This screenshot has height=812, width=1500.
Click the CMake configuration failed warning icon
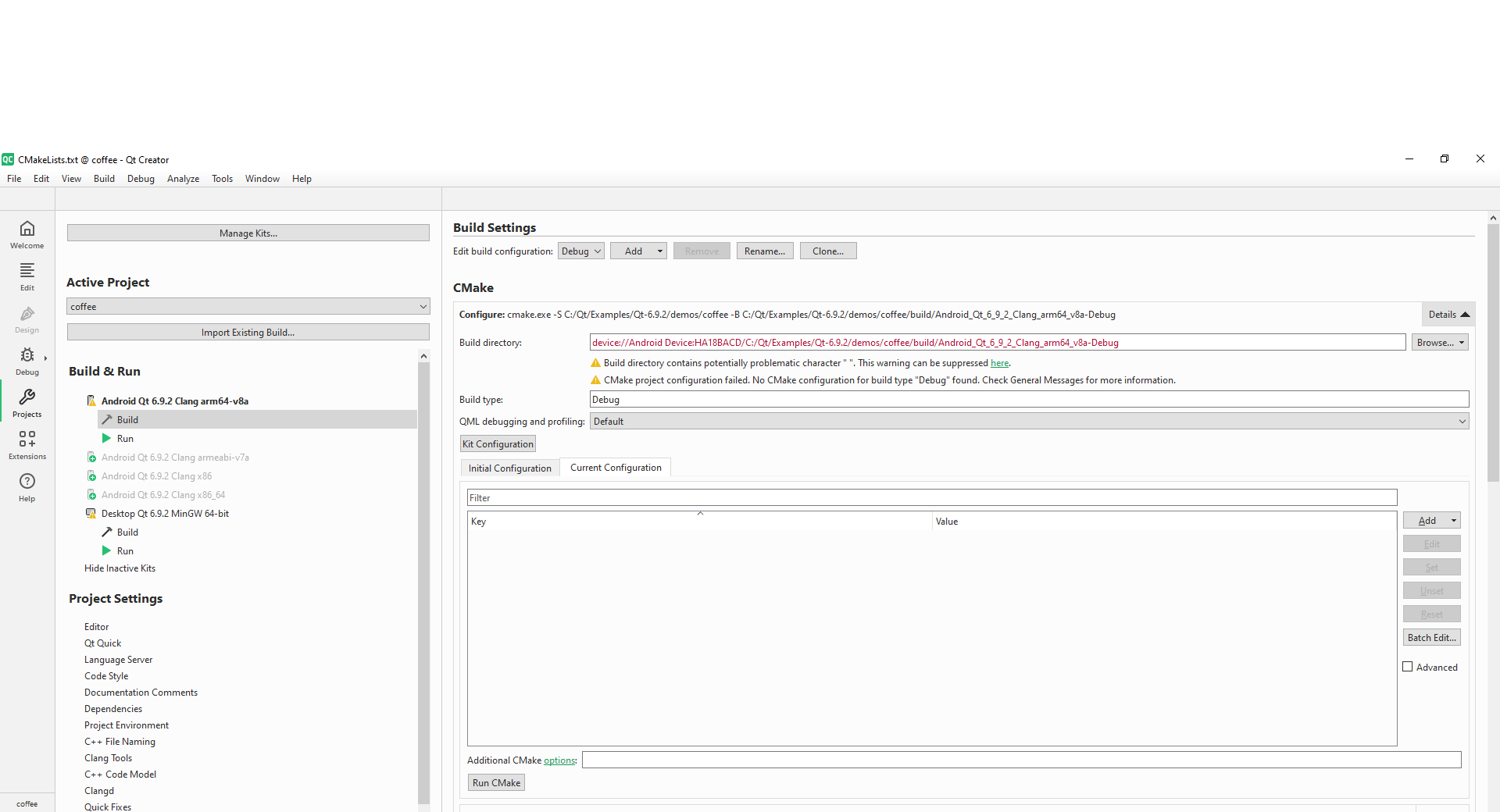tap(595, 380)
